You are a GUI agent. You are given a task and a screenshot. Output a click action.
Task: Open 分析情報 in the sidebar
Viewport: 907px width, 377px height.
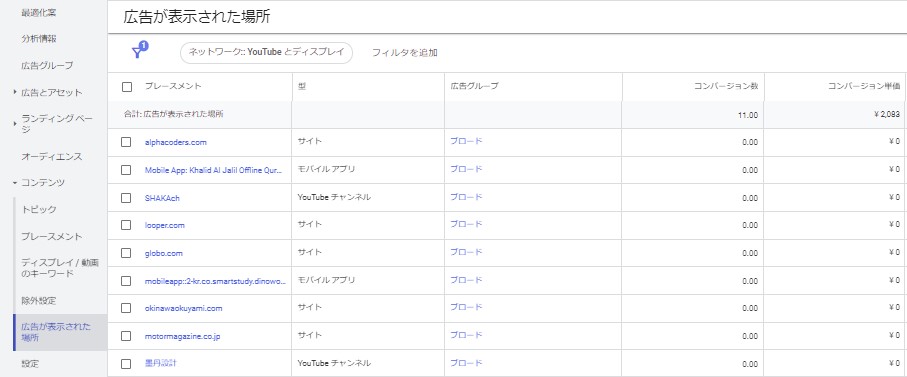click(x=39, y=39)
